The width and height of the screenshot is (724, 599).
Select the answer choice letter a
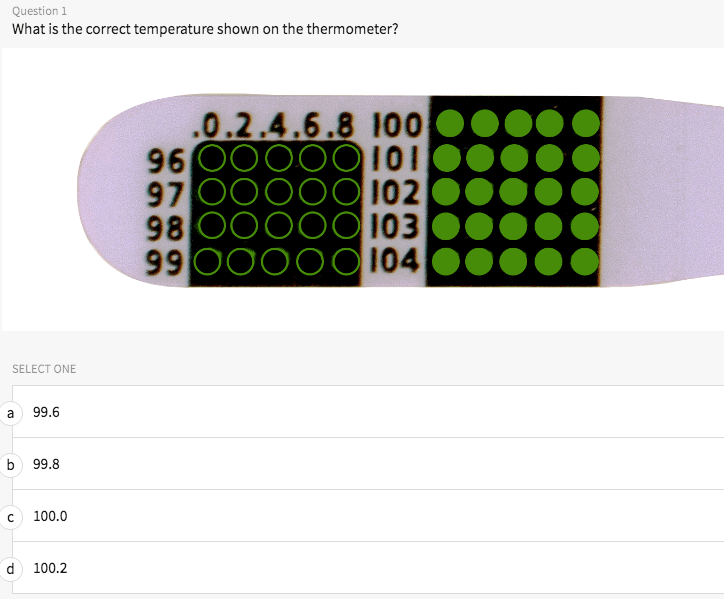[11, 412]
